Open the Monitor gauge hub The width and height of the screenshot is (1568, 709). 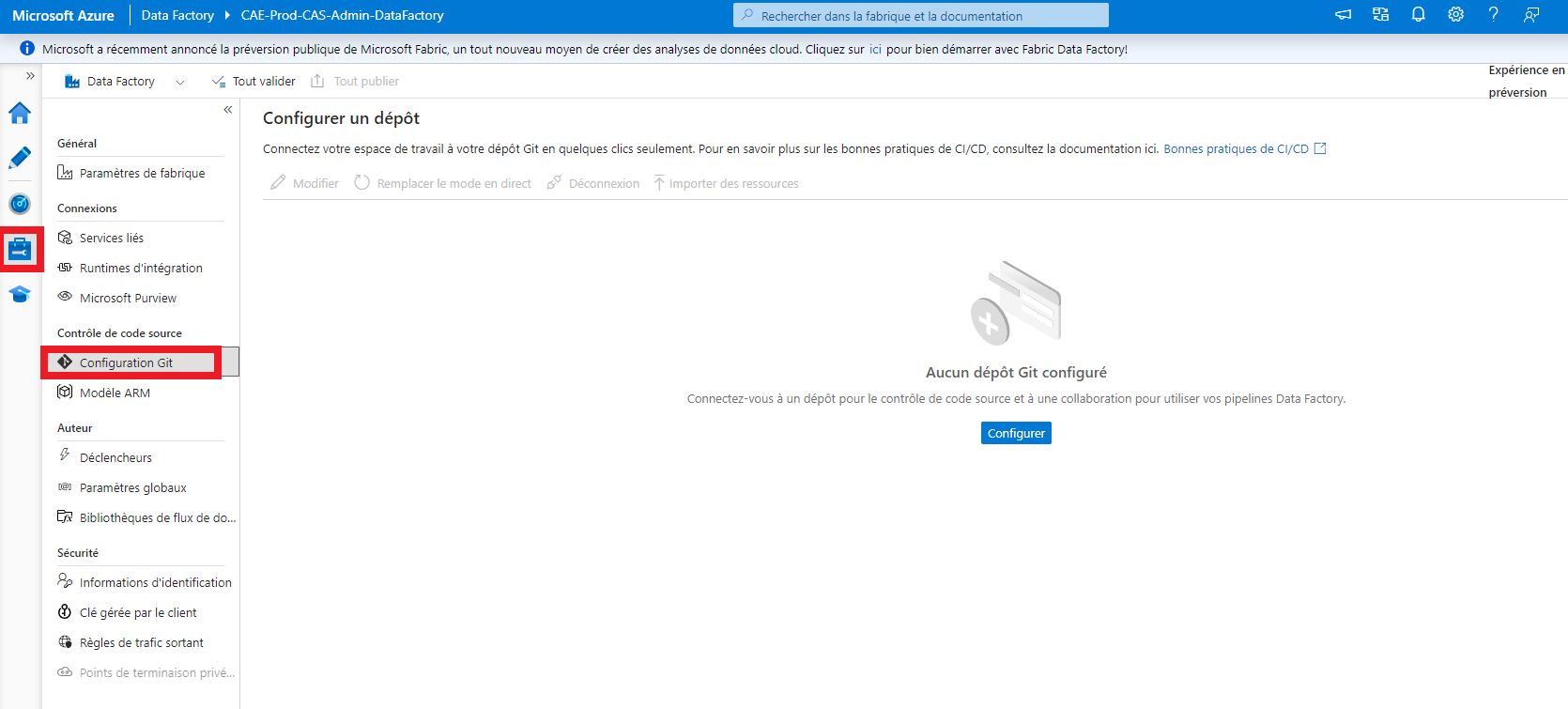coord(20,204)
